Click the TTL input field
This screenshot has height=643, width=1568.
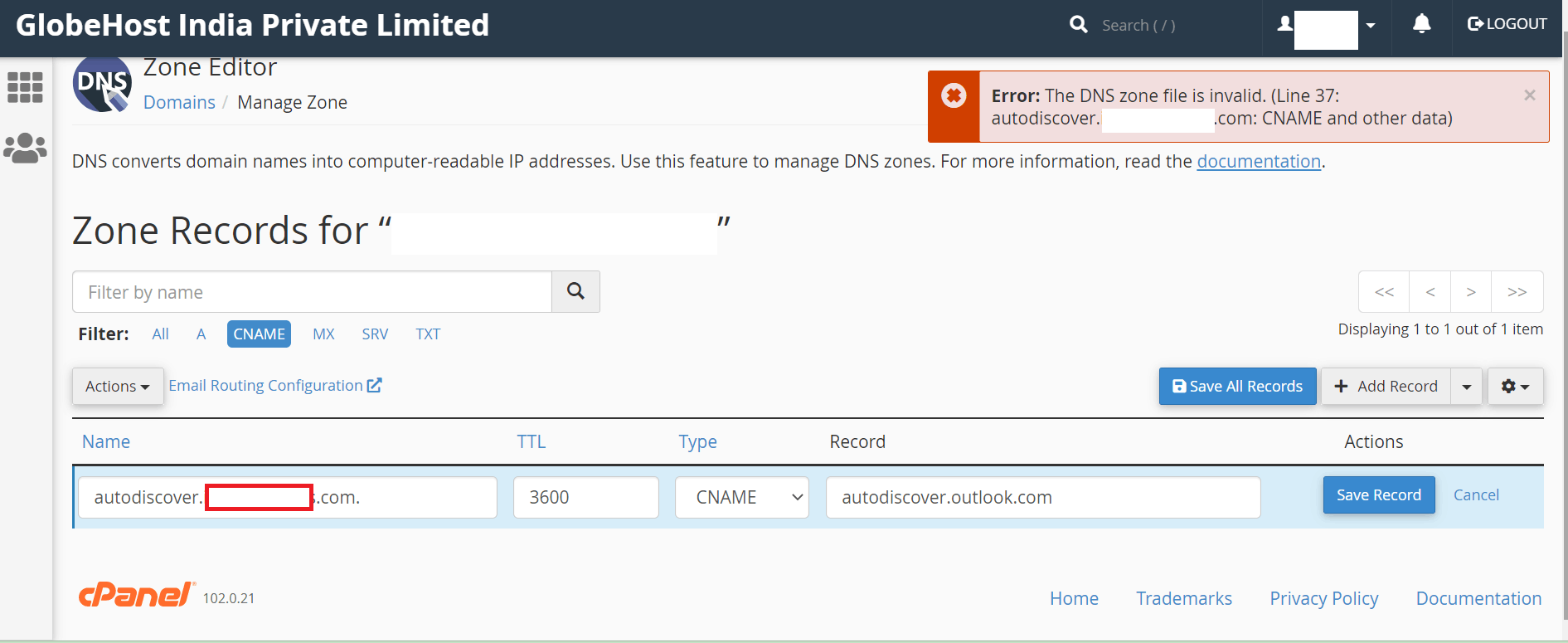tap(585, 498)
